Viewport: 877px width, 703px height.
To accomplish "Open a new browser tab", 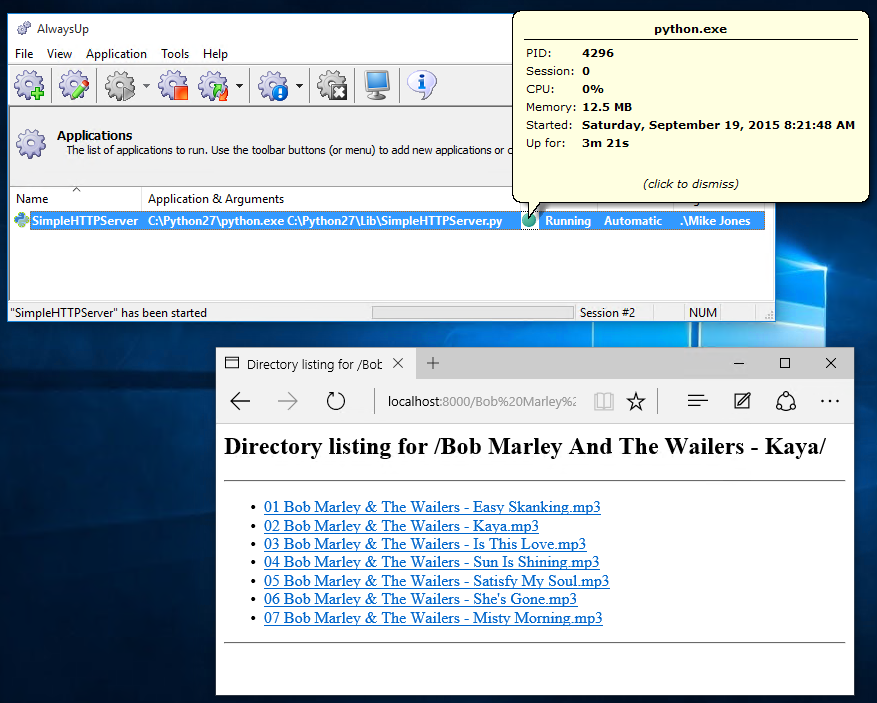I will [432, 364].
